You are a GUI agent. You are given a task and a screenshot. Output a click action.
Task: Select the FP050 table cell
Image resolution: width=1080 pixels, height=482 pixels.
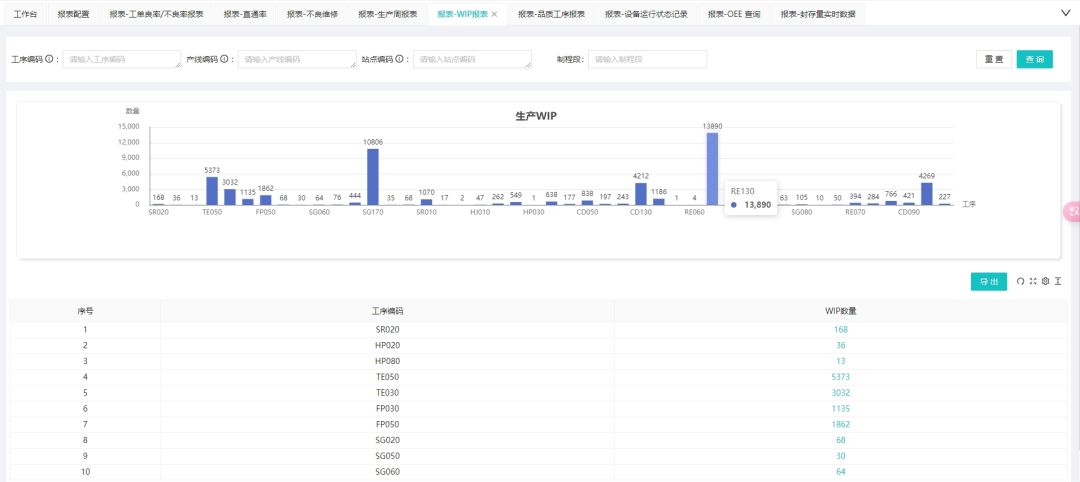coord(387,425)
